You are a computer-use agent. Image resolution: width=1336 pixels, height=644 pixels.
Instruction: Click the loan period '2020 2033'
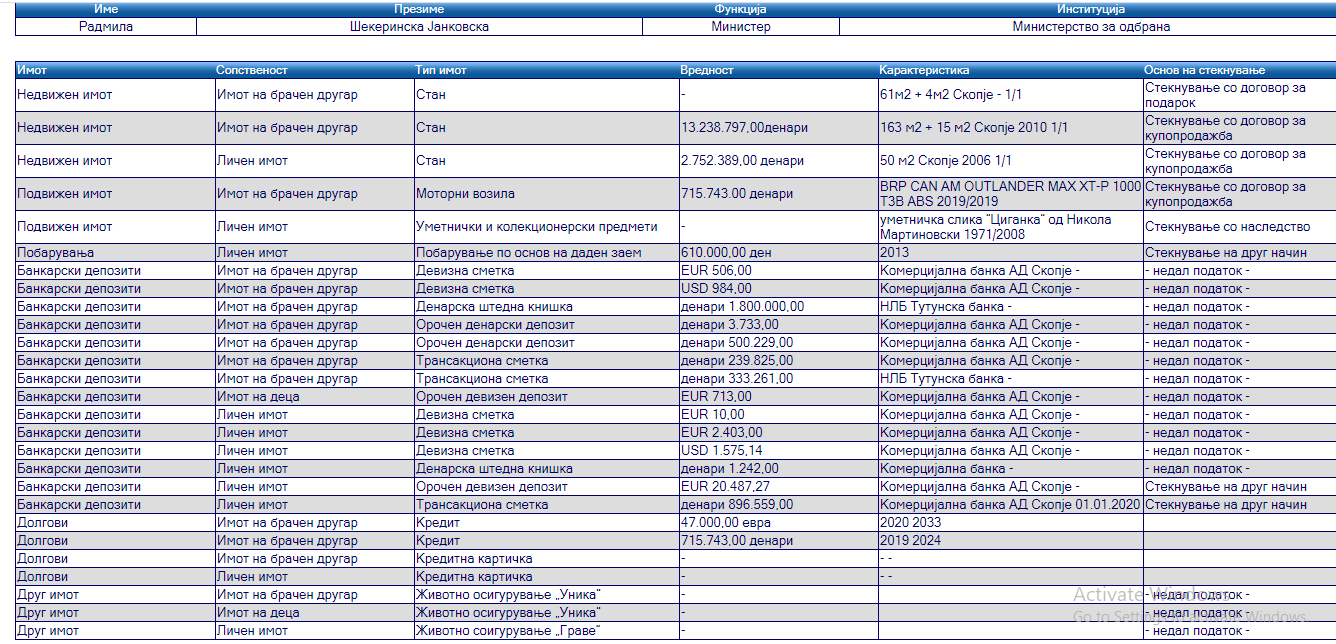pos(910,523)
